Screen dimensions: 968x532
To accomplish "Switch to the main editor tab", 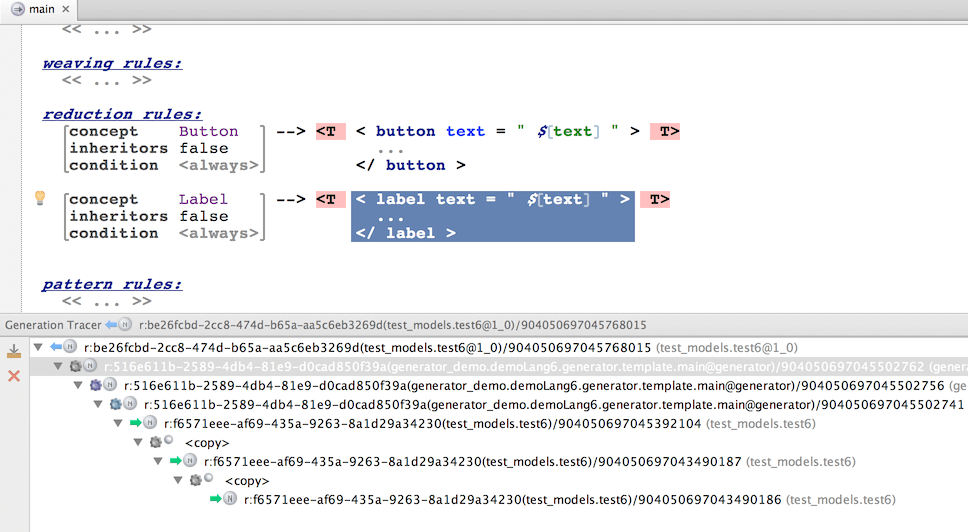I will pyautogui.click(x=41, y=9).
